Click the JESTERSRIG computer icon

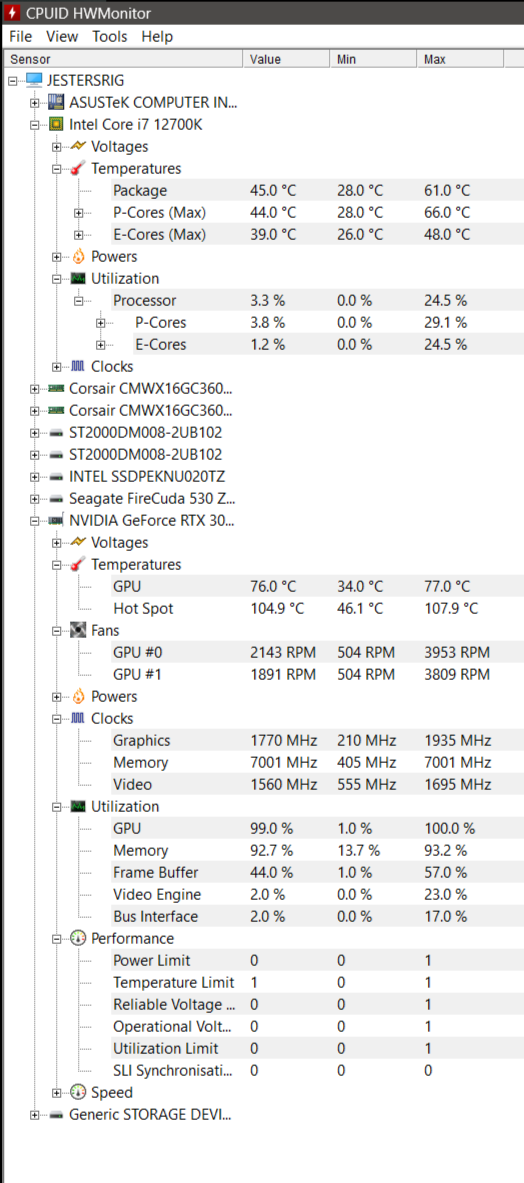(x=34, y=81)
